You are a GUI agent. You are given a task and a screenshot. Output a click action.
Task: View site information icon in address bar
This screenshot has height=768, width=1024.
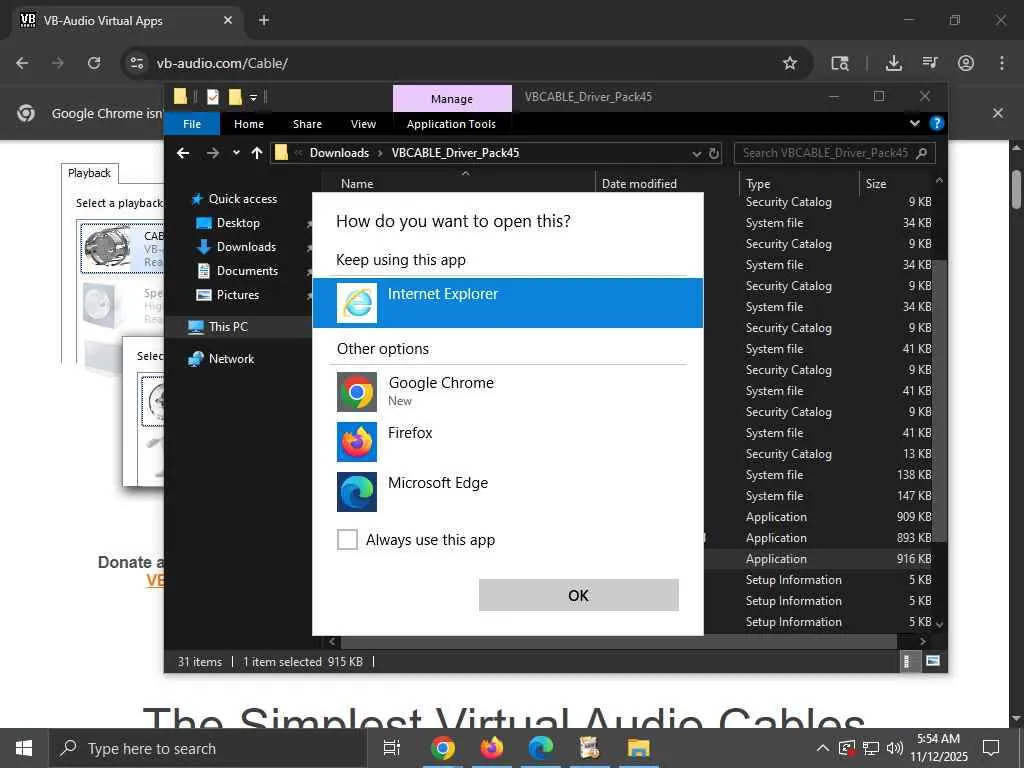pyautogui.click(x=136, y=63)
